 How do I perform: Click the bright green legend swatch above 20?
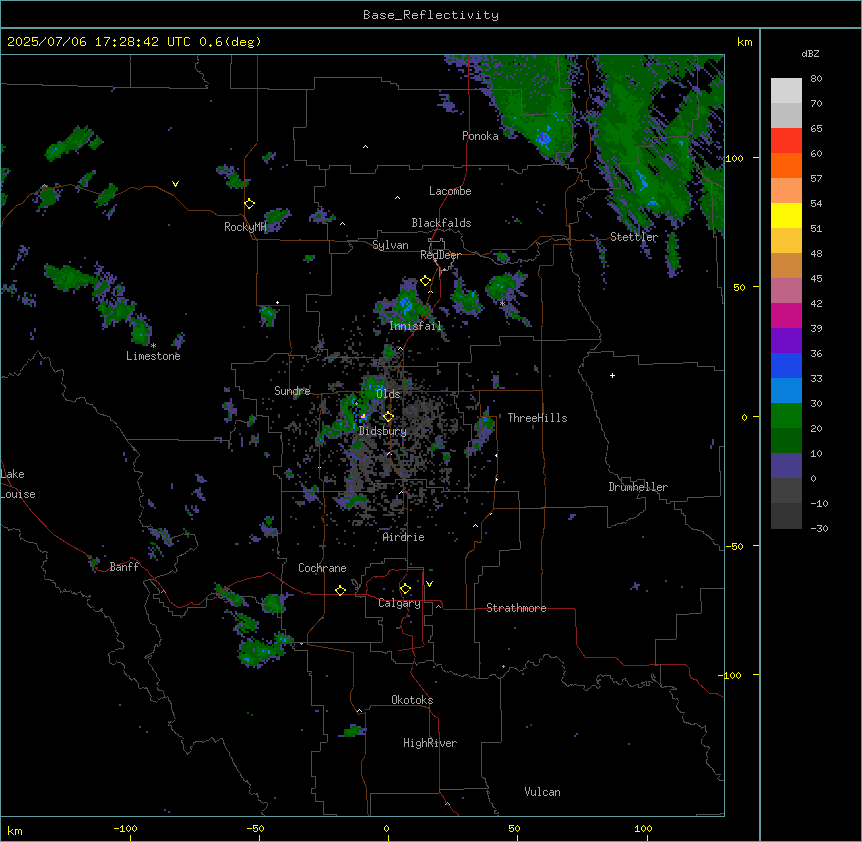point(786,416)
